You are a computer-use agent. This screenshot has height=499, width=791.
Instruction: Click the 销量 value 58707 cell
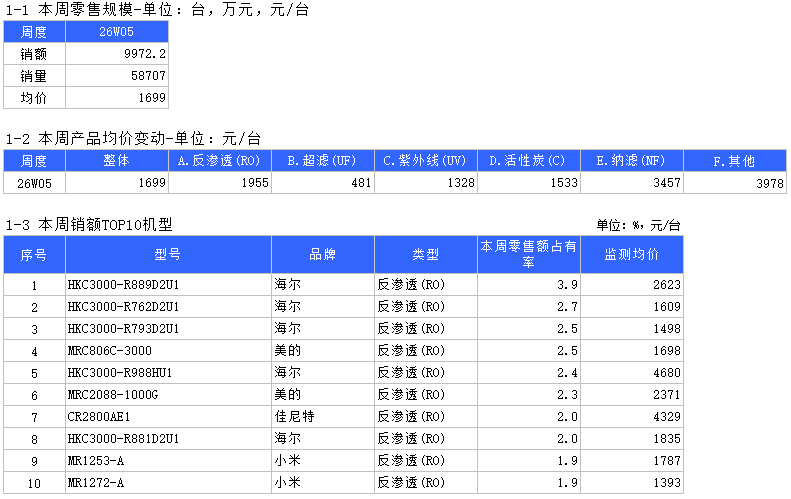pos(117,76)
